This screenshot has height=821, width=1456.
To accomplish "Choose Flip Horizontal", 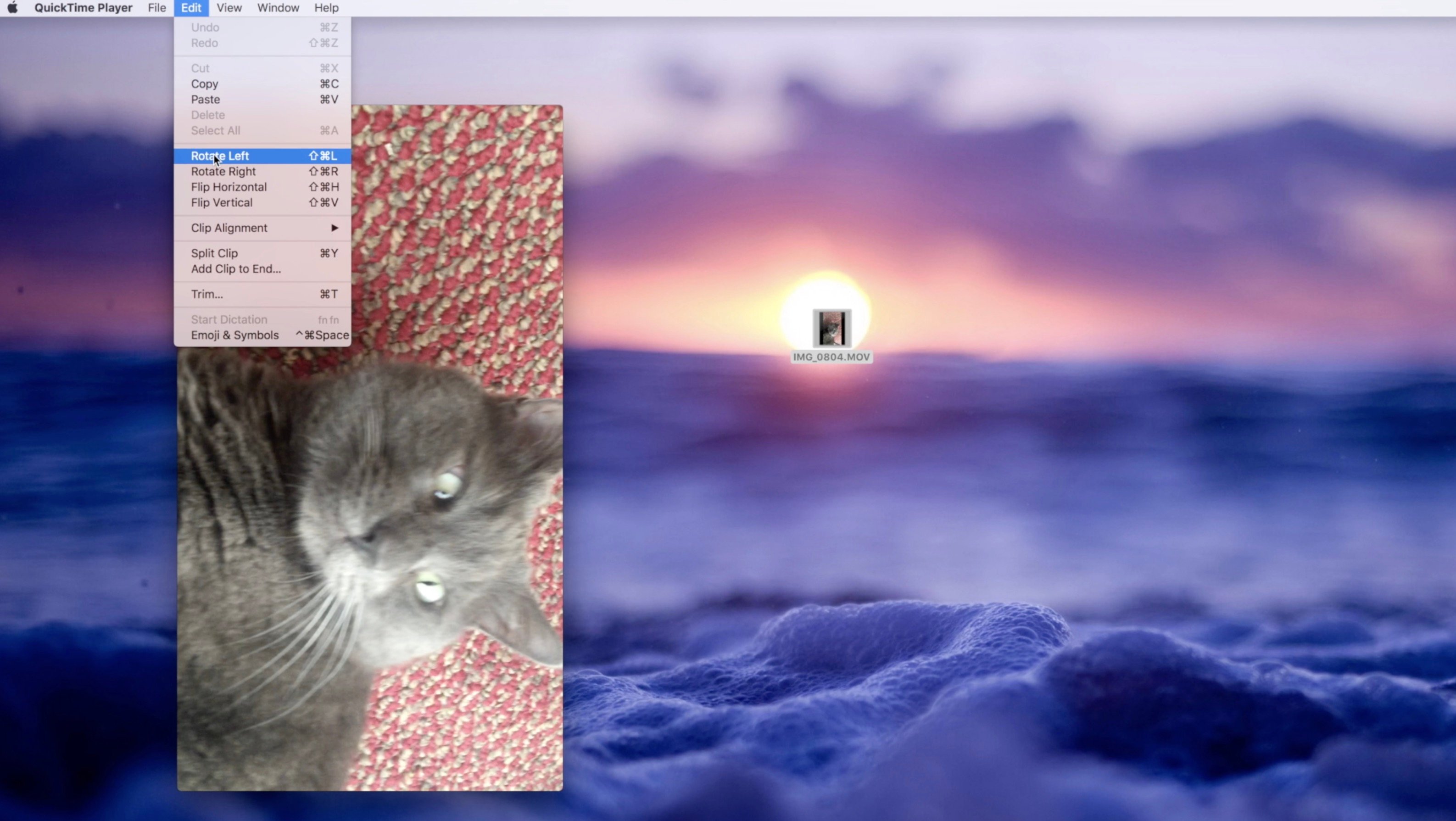I will (x=262, y=187).
